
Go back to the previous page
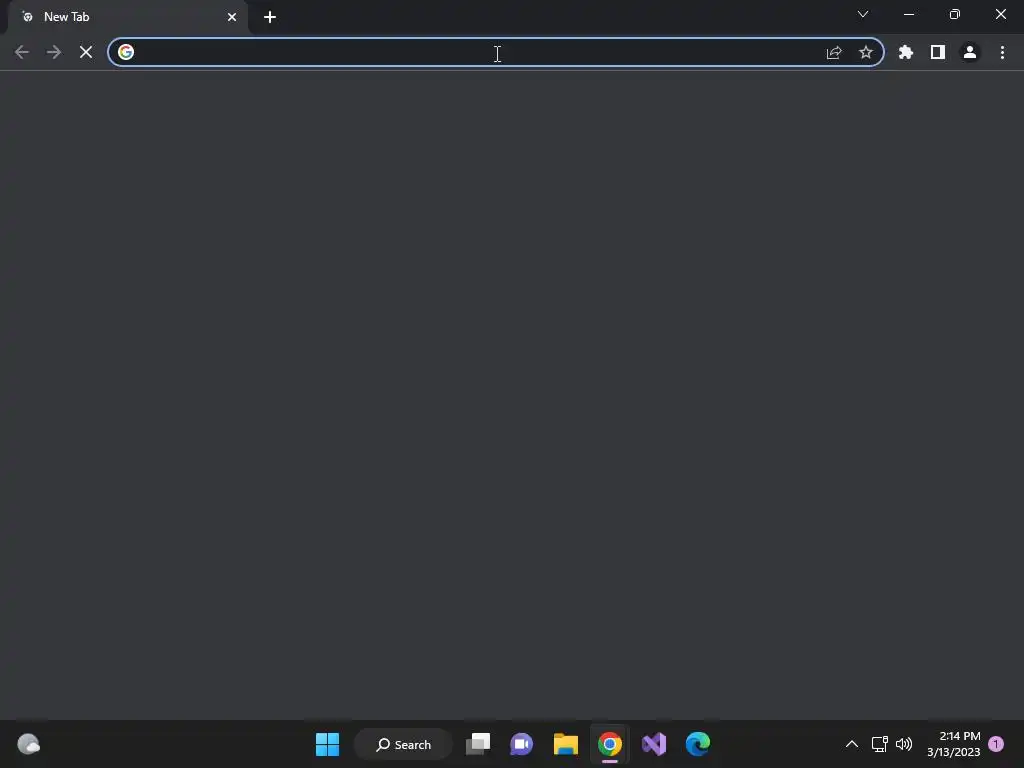[x=22, y=52]
